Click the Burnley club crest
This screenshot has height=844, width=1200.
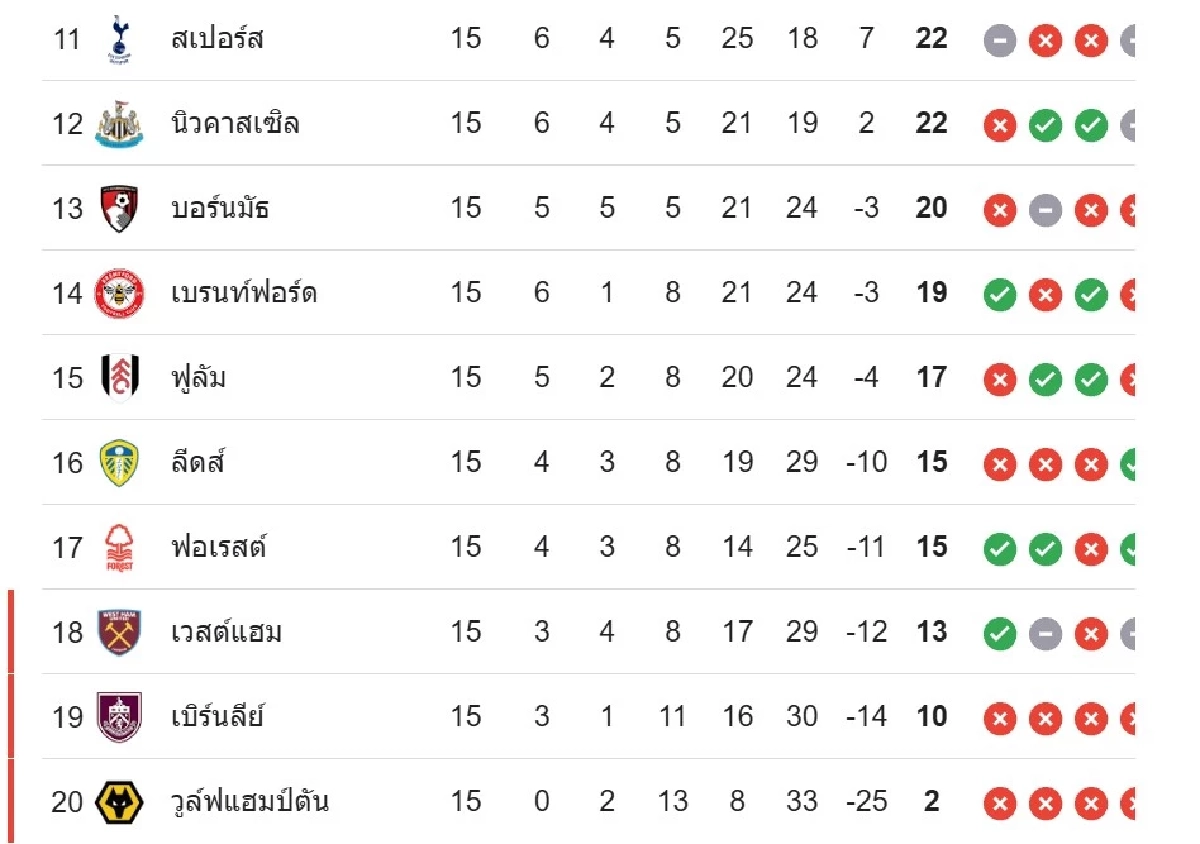tap(119, 717)
